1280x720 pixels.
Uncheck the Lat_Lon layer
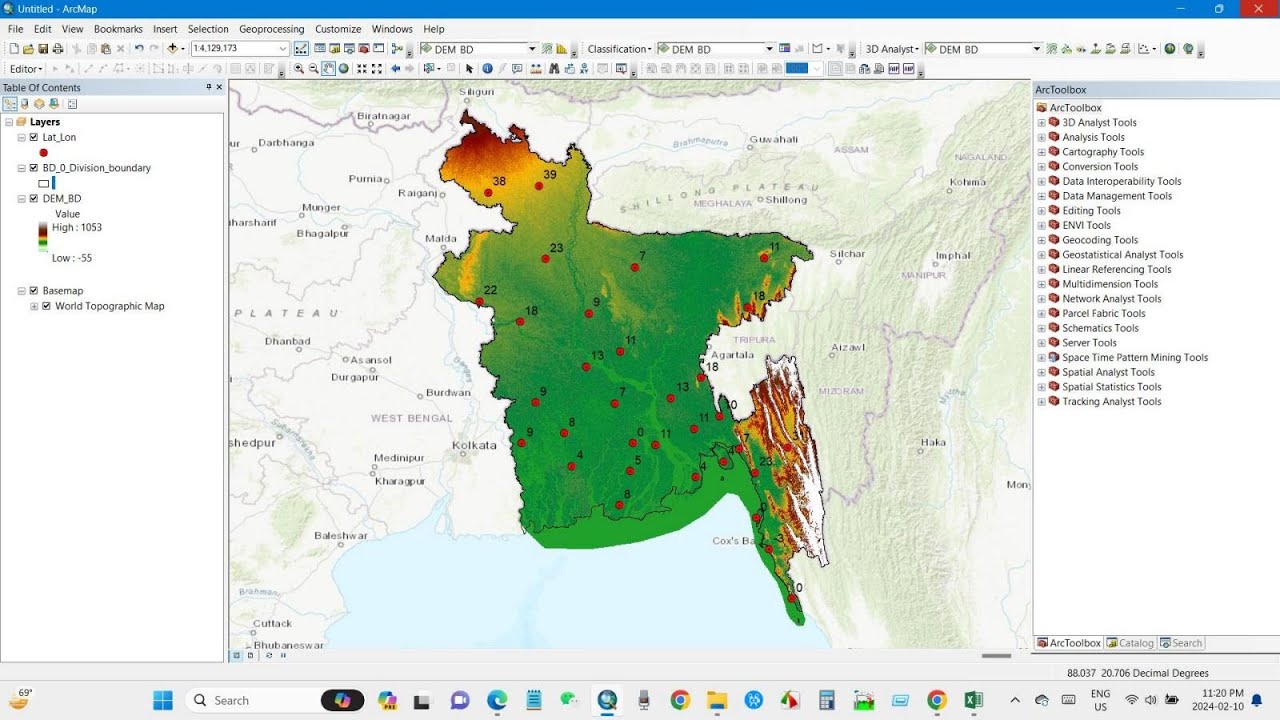[x=34, y=137]
